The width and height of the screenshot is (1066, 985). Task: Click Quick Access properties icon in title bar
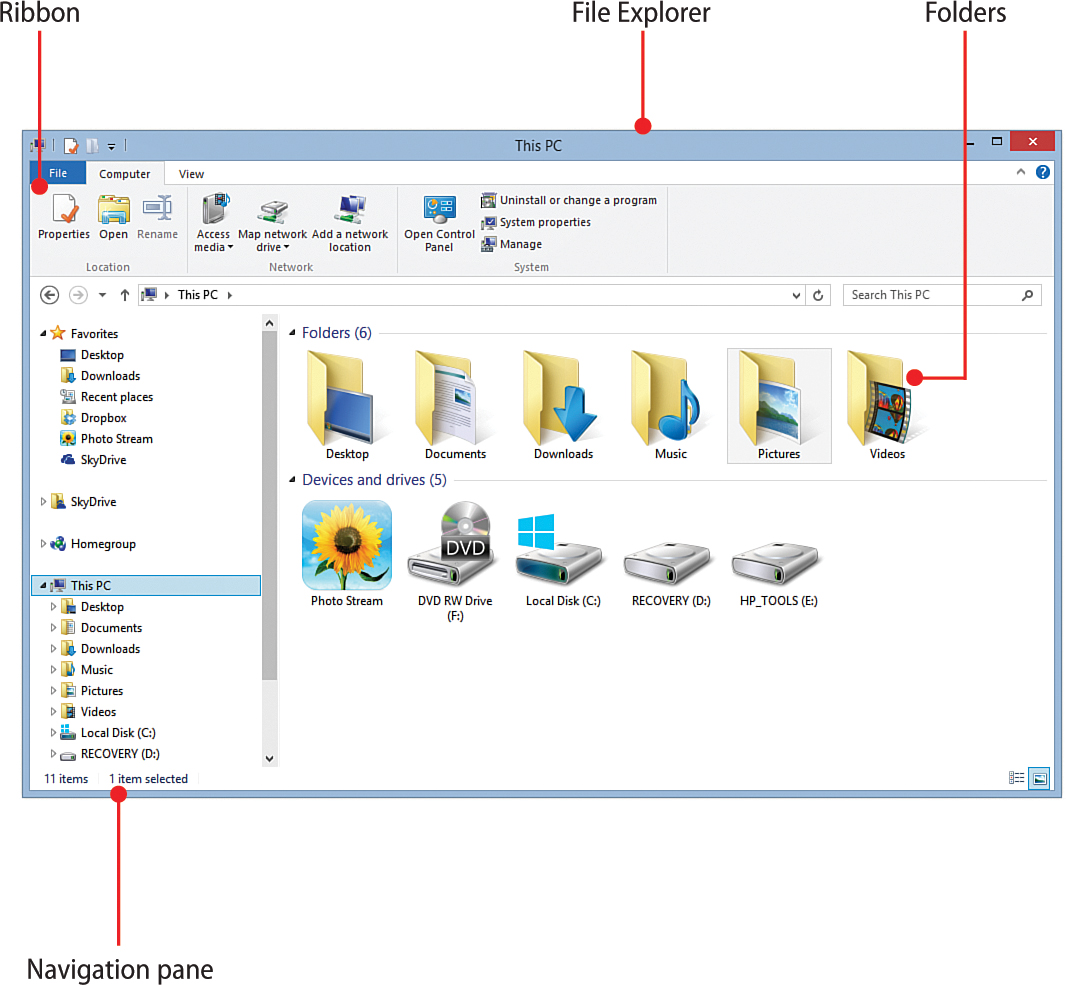[71, 145]
